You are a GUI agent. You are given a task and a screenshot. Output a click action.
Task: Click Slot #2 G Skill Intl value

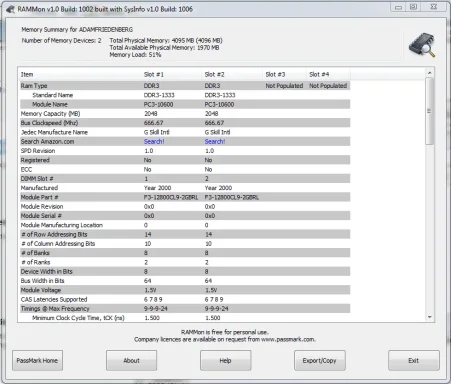coord(217,132)
